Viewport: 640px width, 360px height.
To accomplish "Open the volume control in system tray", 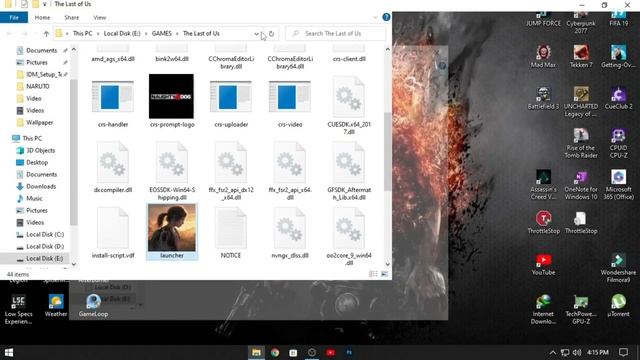I will (577, 353).
